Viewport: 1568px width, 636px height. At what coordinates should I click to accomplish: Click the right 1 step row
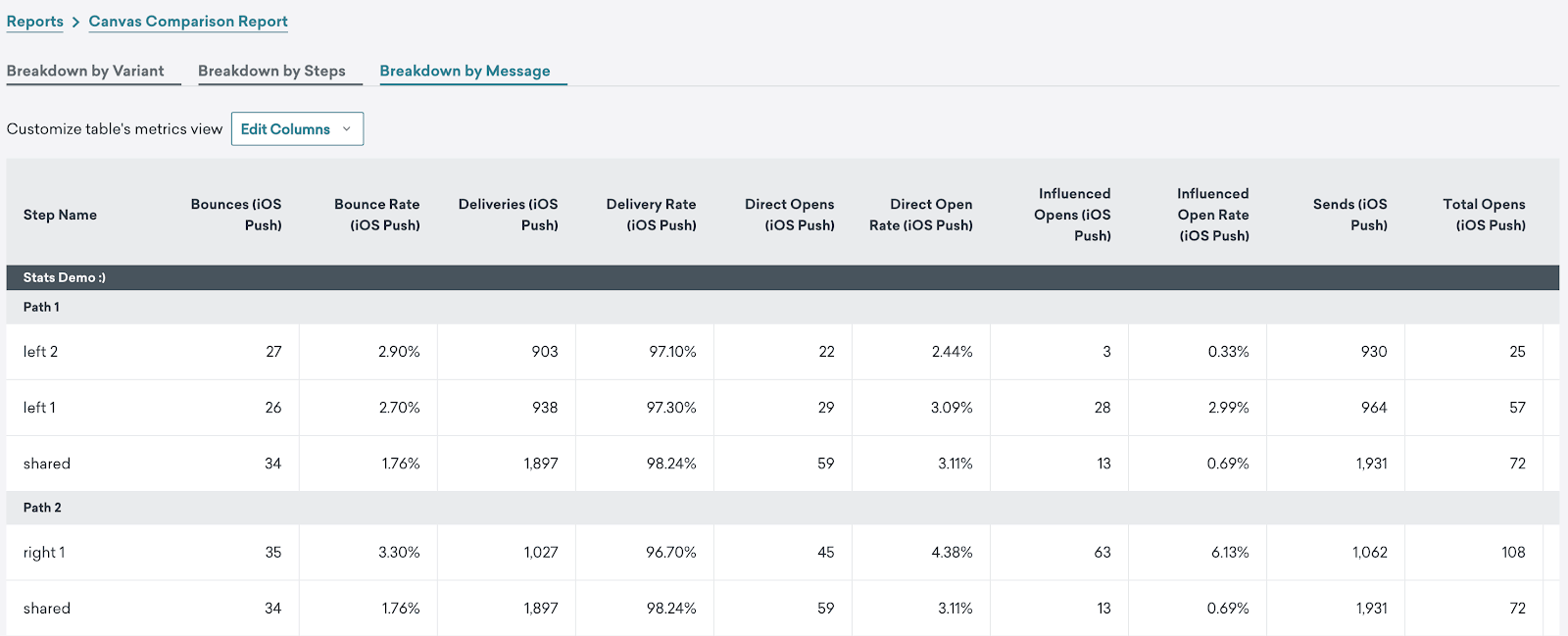pyautogui.click(x=782, y=553)
